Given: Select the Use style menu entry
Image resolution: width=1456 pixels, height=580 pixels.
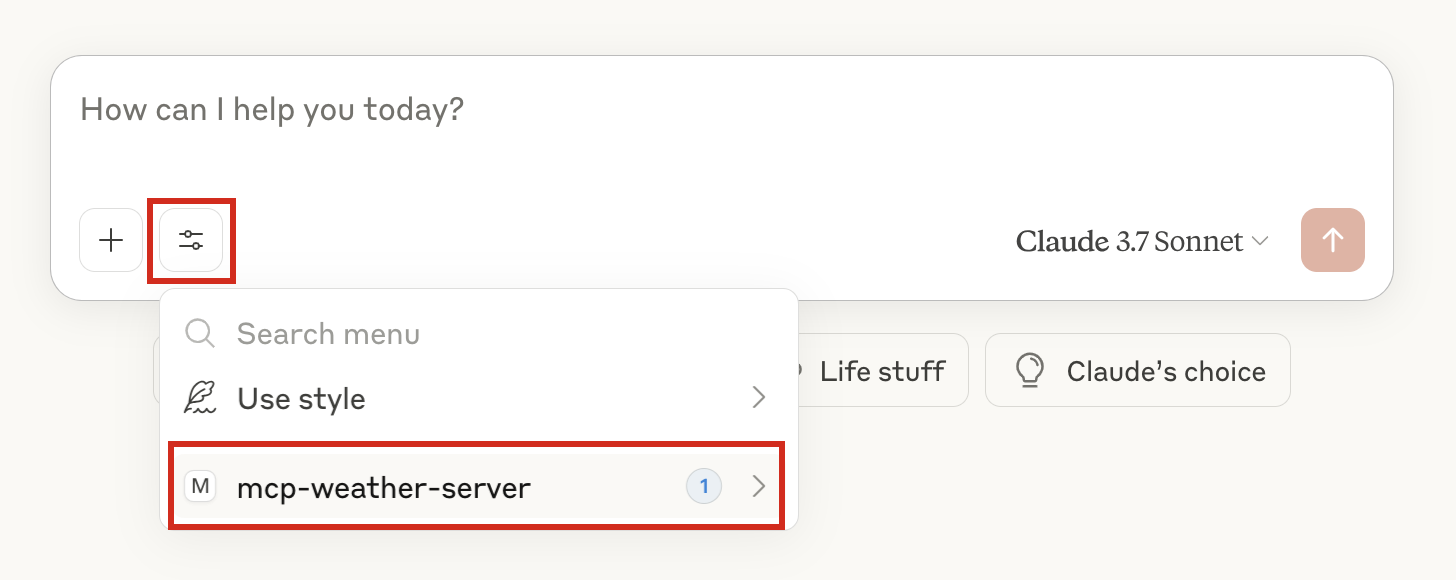Looking at the screenshot, I should [479, 398].
